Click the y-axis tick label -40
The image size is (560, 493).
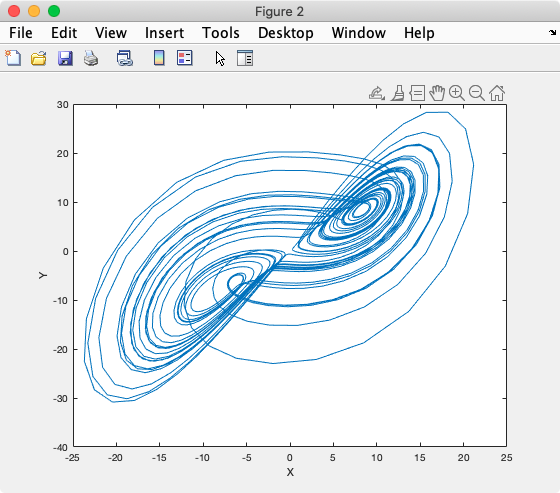click(x=60, y=447)
